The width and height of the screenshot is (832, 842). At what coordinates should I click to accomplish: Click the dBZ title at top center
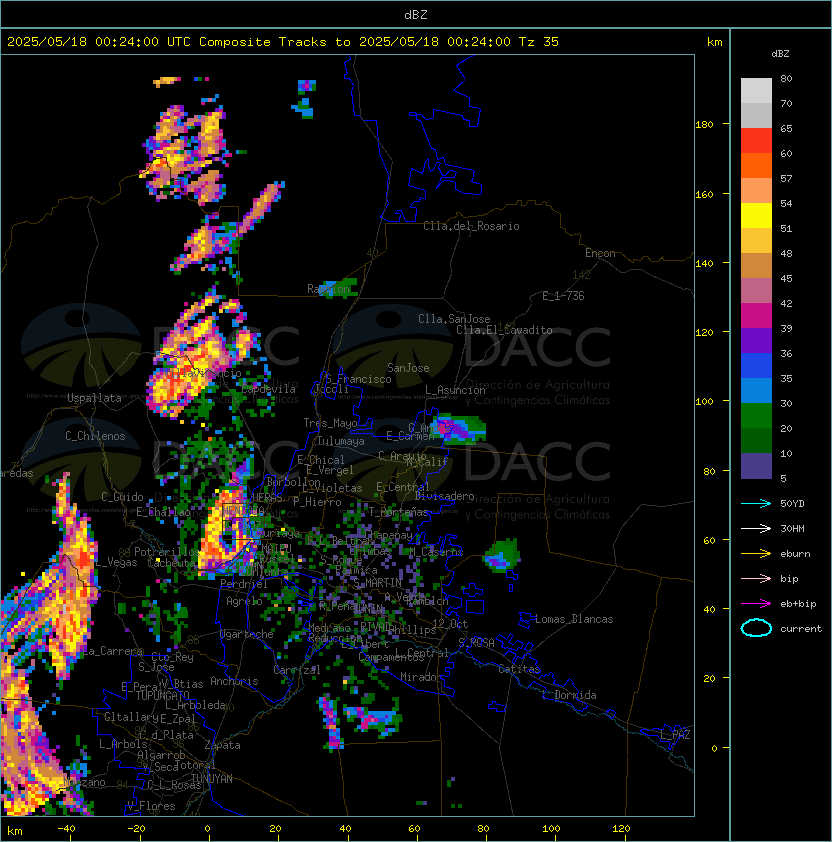click(416, 14)
